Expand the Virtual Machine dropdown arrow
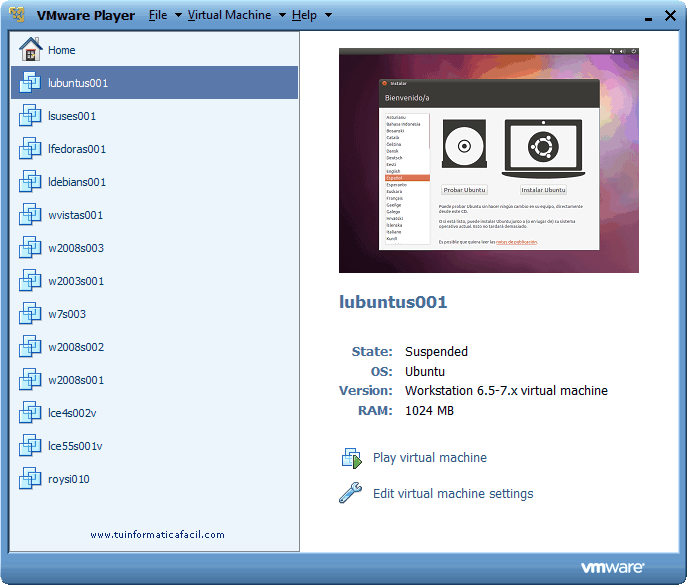Image resolution: width=687 pixels, height=585 pixels. [x=283, y=15]
